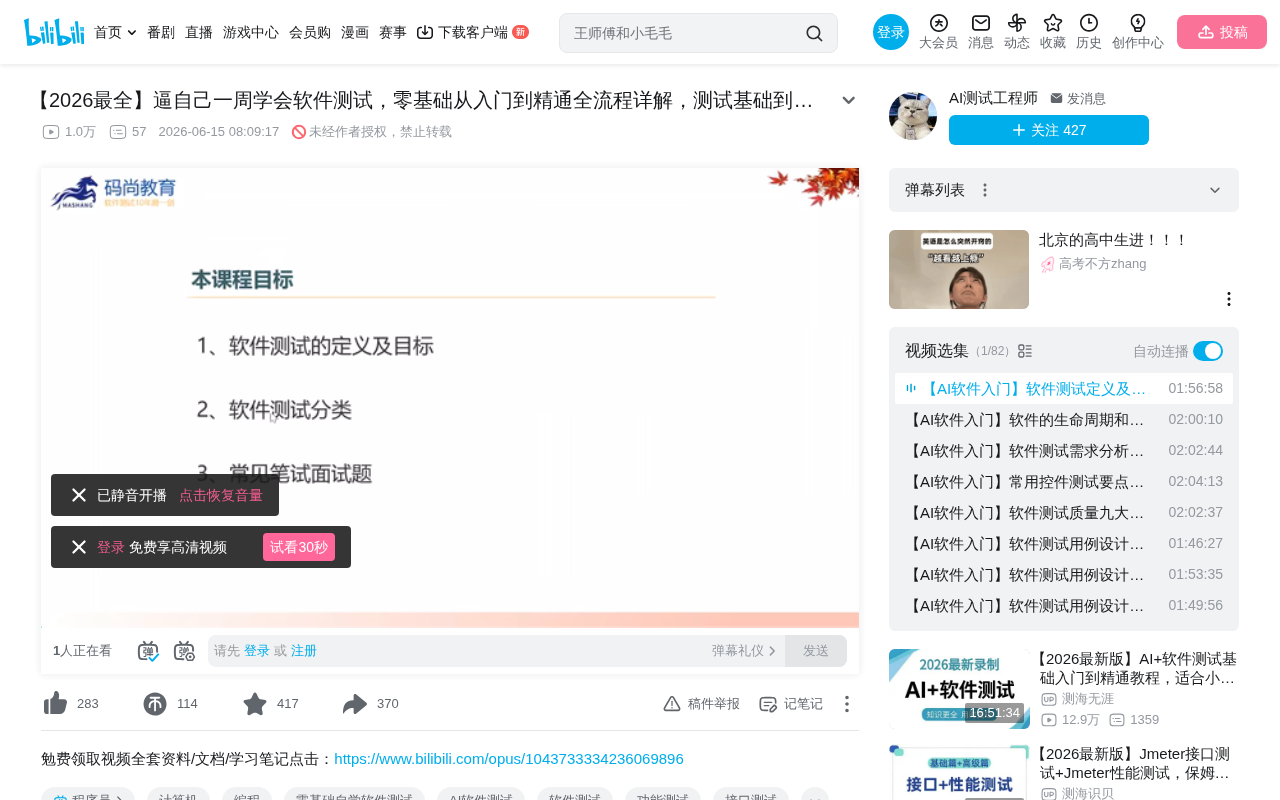
Task: Open the 消息 messages icon
Action: coord(981,32)
